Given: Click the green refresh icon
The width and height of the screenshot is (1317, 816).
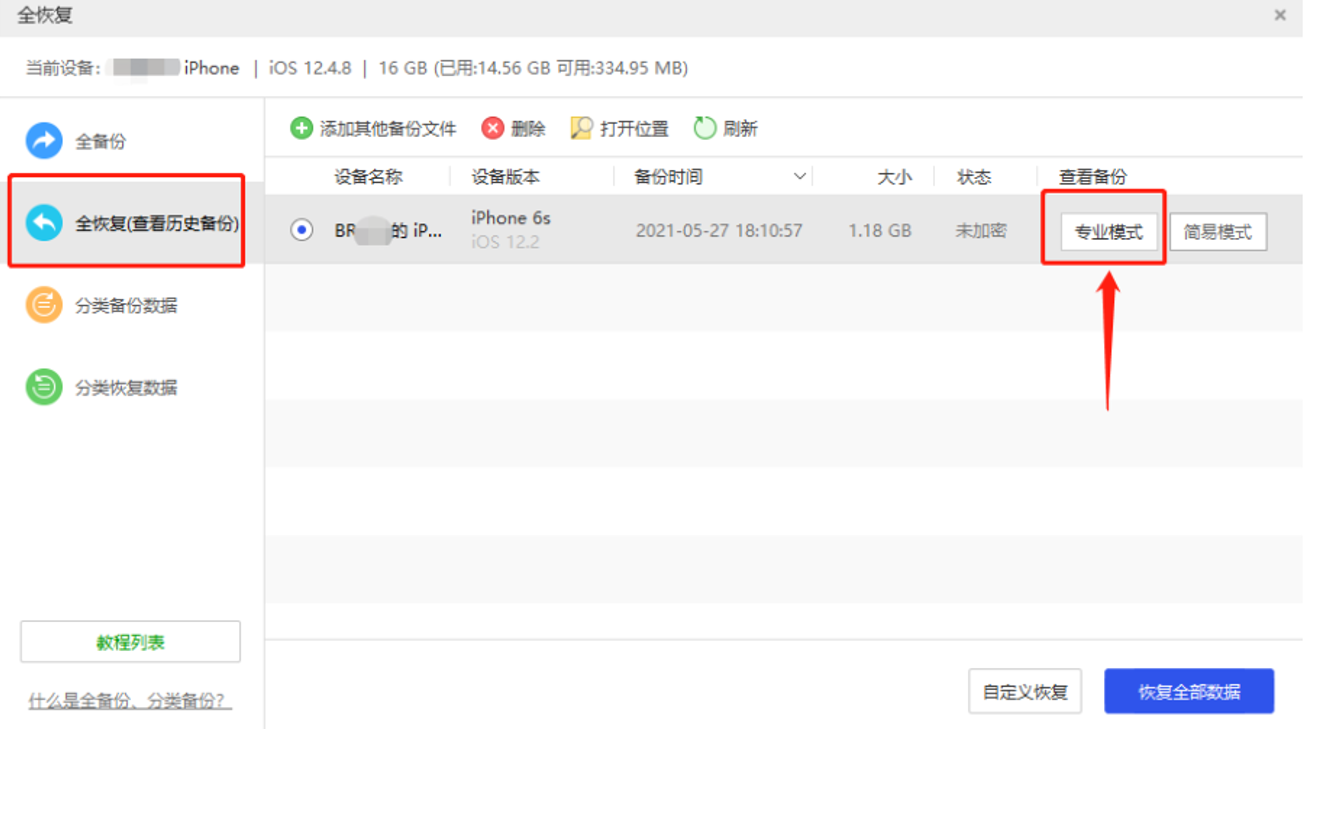Looking at the screenshot, I should click(x=705, y=128).
